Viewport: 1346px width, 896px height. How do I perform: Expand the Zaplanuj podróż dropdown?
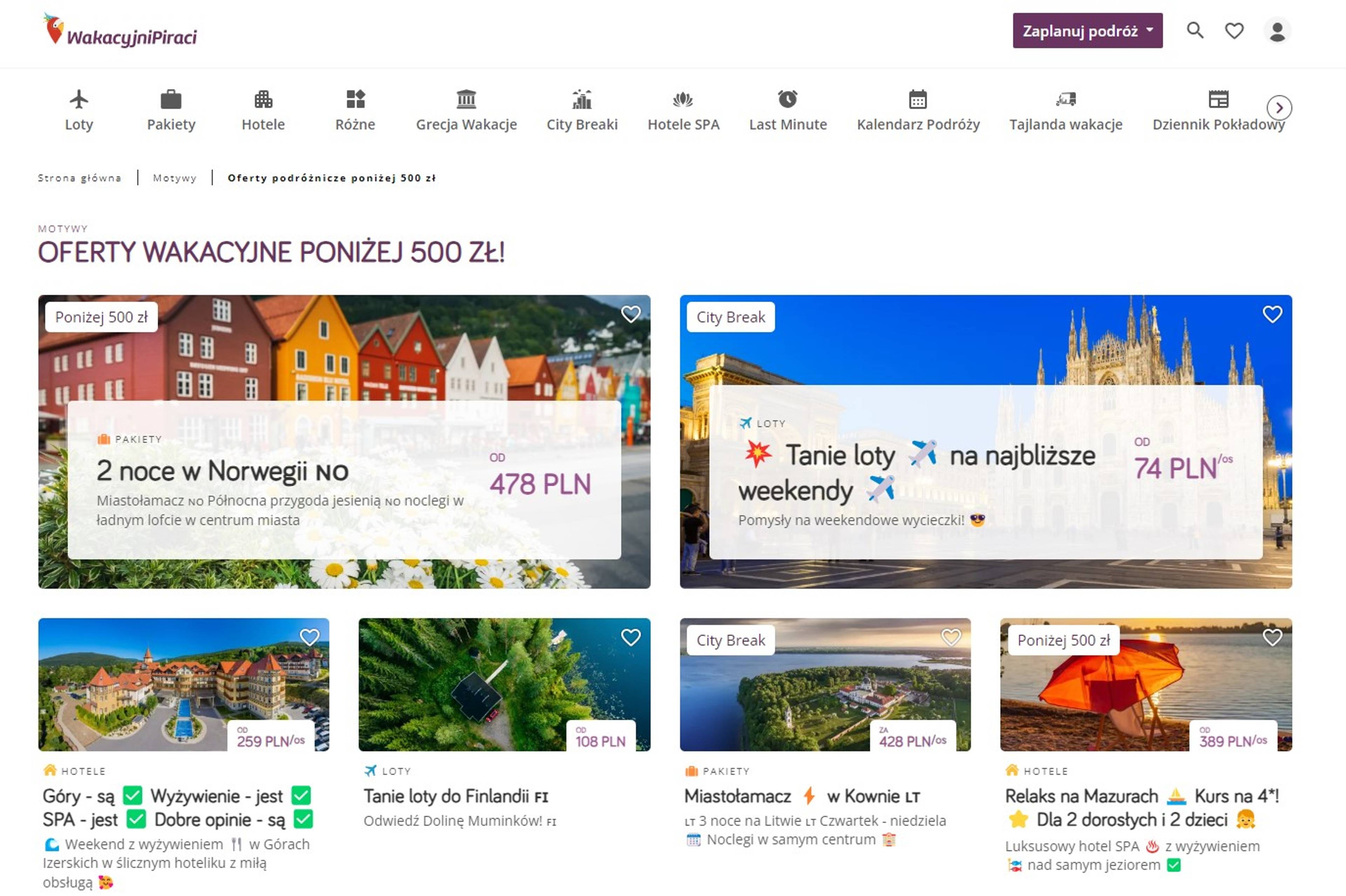point(1087,31)
